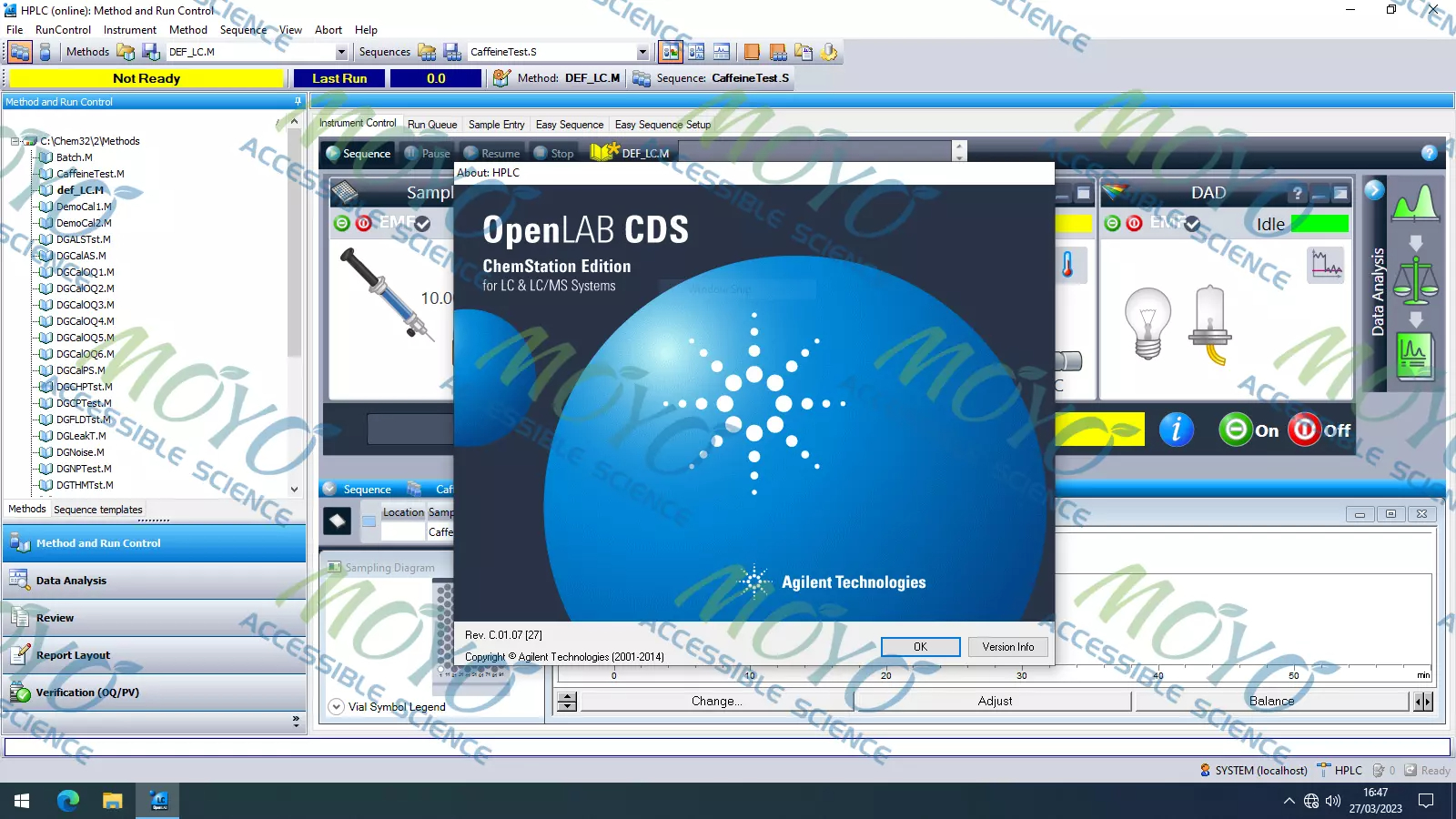Viewport: 1456px width, 819px height.
Task: Collapse the Data Analysis side panel arrow
Action: coord(1374,189)
